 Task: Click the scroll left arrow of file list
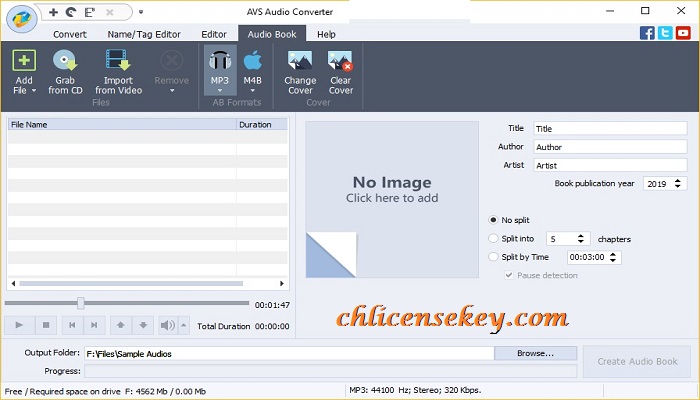click(13, 283)
